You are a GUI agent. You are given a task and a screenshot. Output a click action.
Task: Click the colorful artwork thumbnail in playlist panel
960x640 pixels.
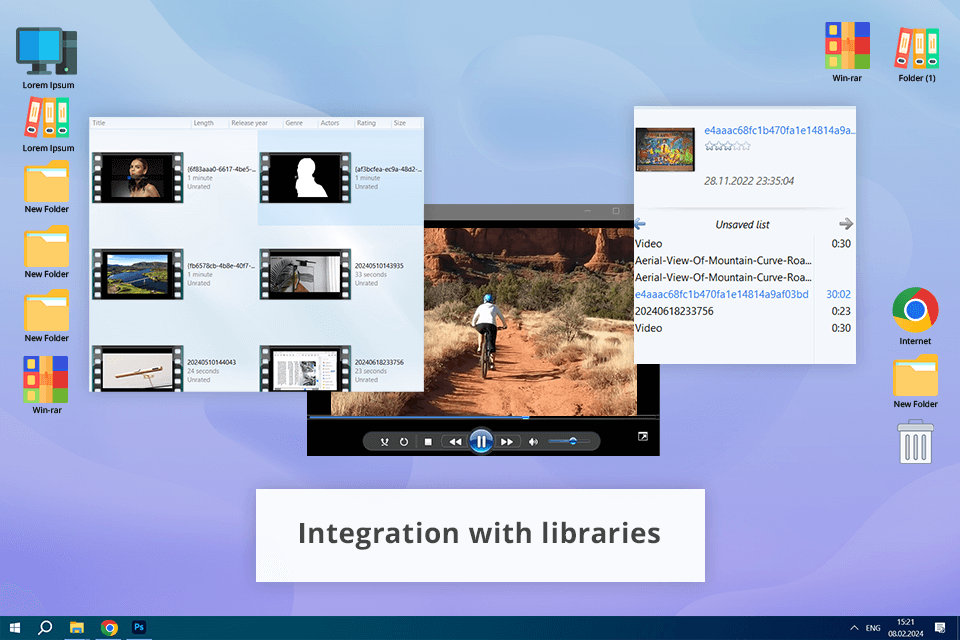point(665,149)
